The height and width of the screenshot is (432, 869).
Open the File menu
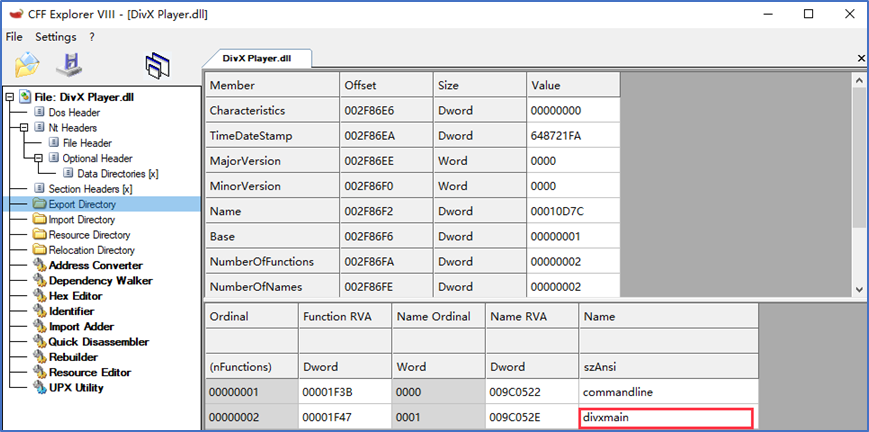[x=14, y=37]
